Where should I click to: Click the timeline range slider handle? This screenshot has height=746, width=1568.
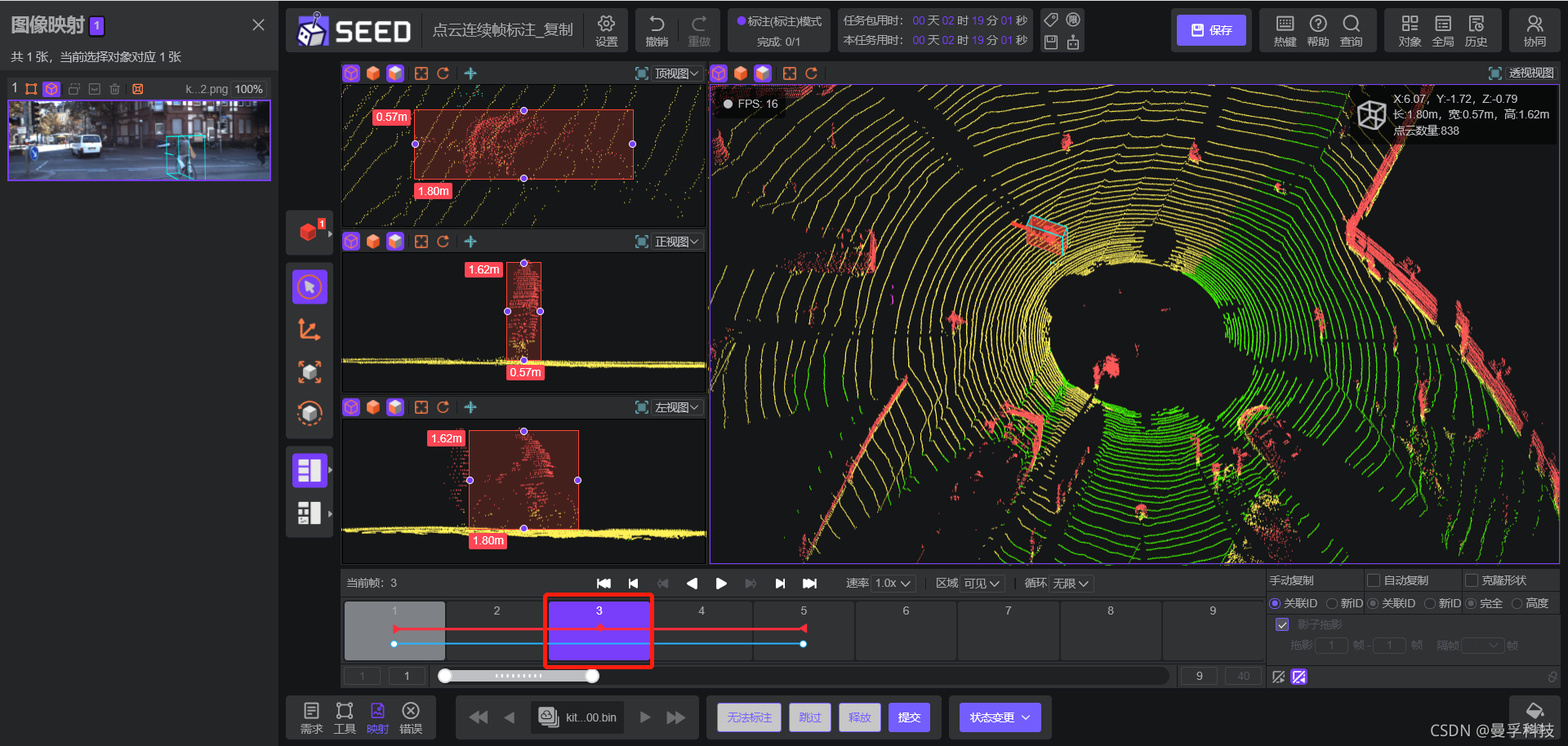(593, 676)
